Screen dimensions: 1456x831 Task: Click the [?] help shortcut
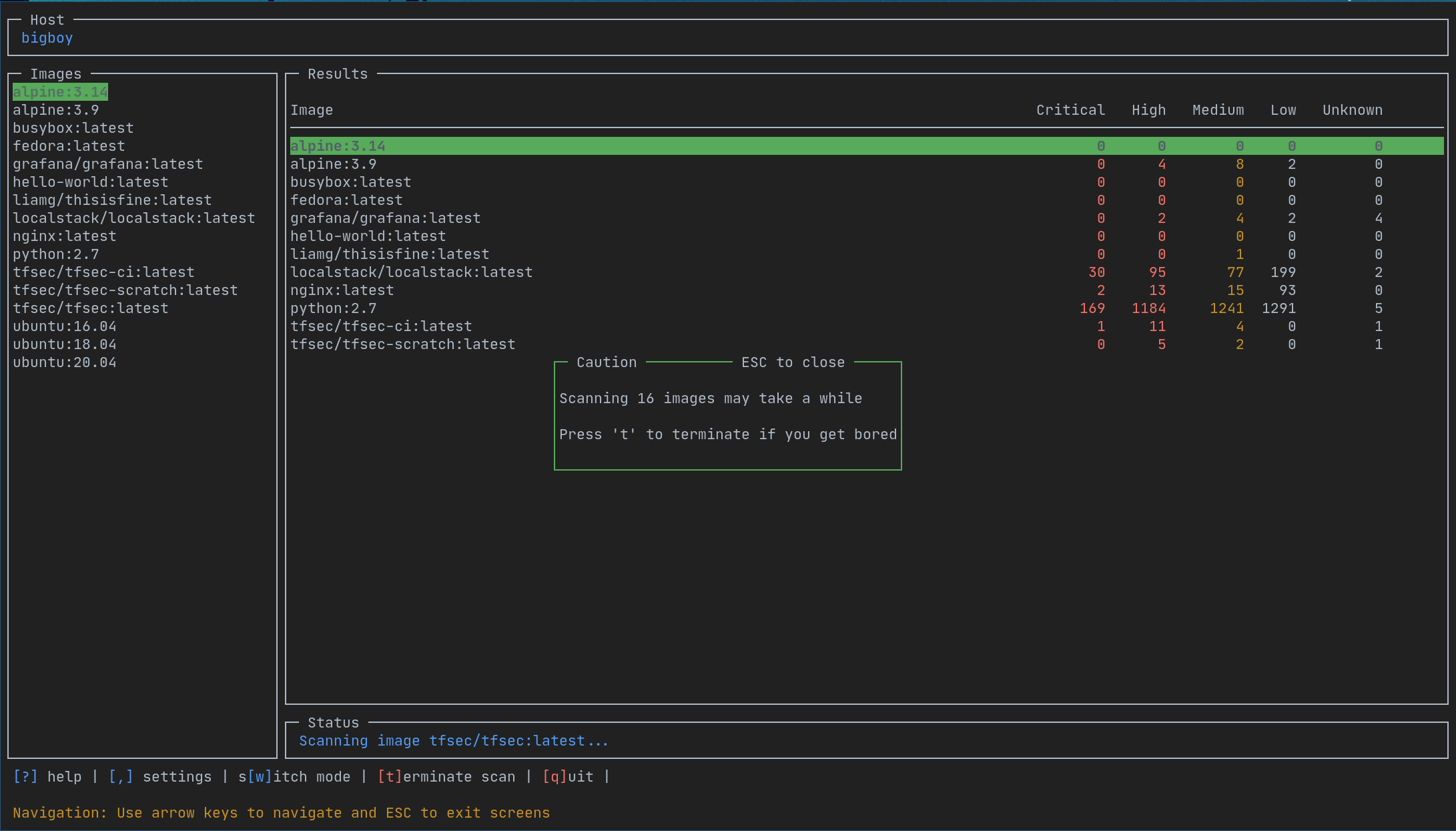47,777
